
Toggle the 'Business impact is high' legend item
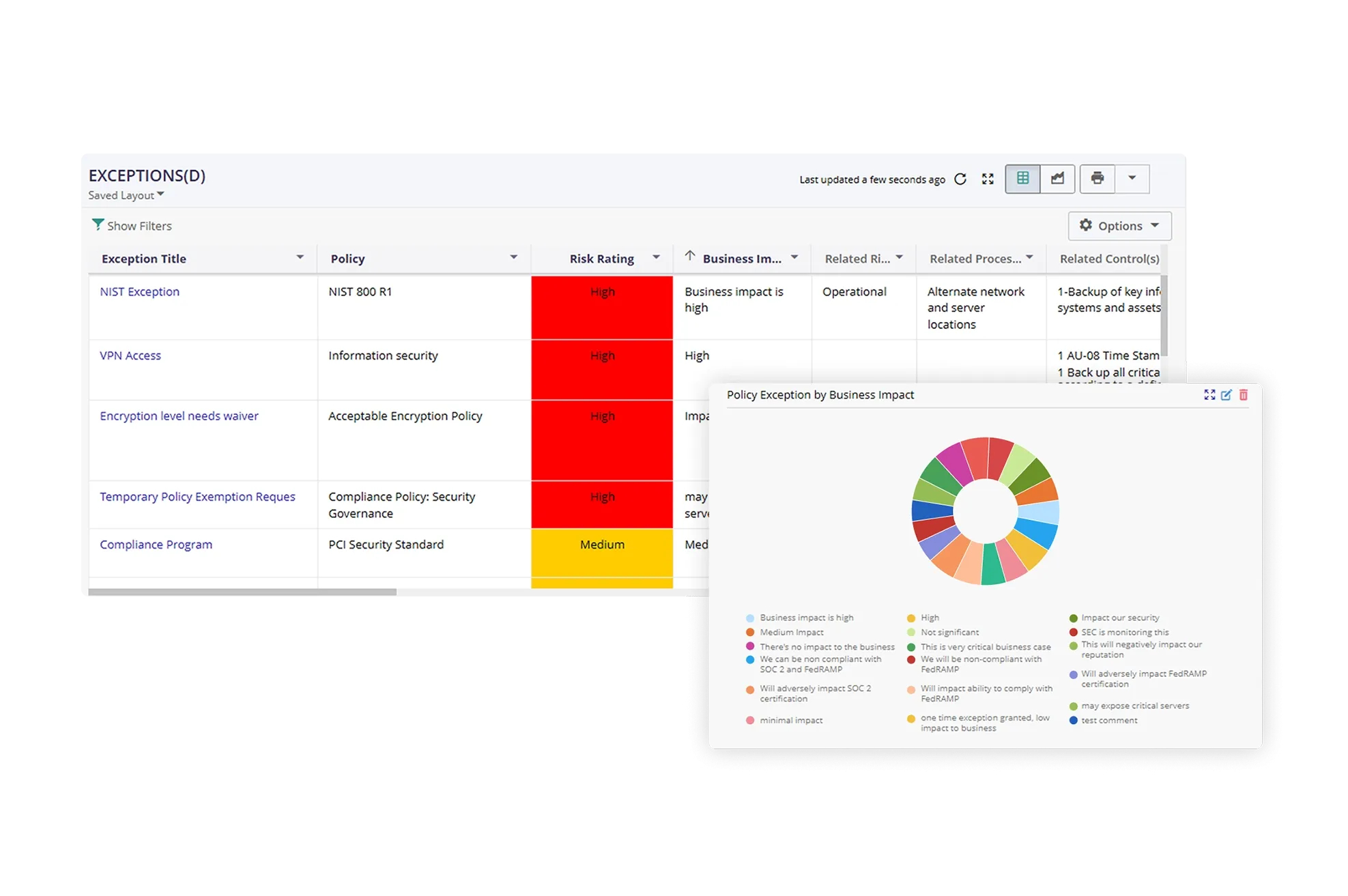coord(806,618)
